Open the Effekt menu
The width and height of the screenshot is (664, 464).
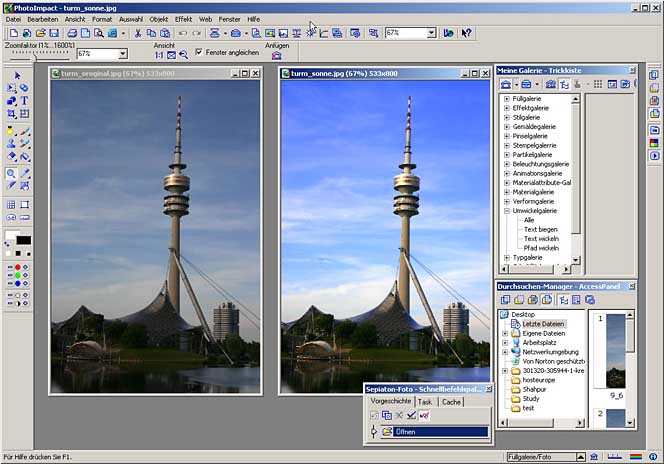coord(183,19)
